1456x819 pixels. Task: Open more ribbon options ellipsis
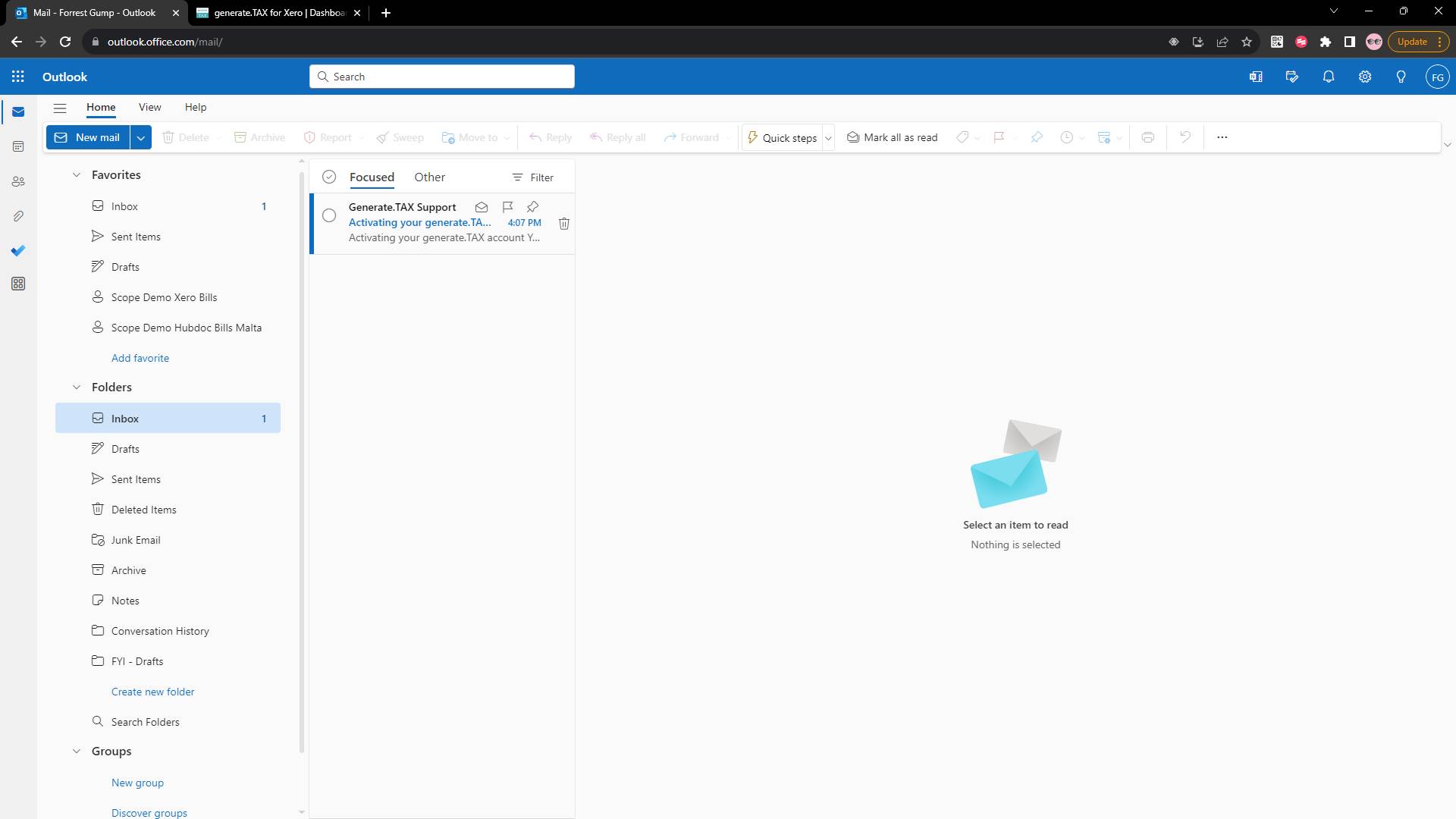[1222, 137]
